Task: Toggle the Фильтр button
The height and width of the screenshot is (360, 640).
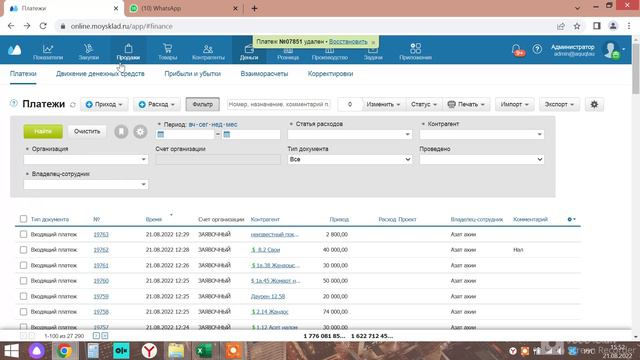Action: [202, 104]
